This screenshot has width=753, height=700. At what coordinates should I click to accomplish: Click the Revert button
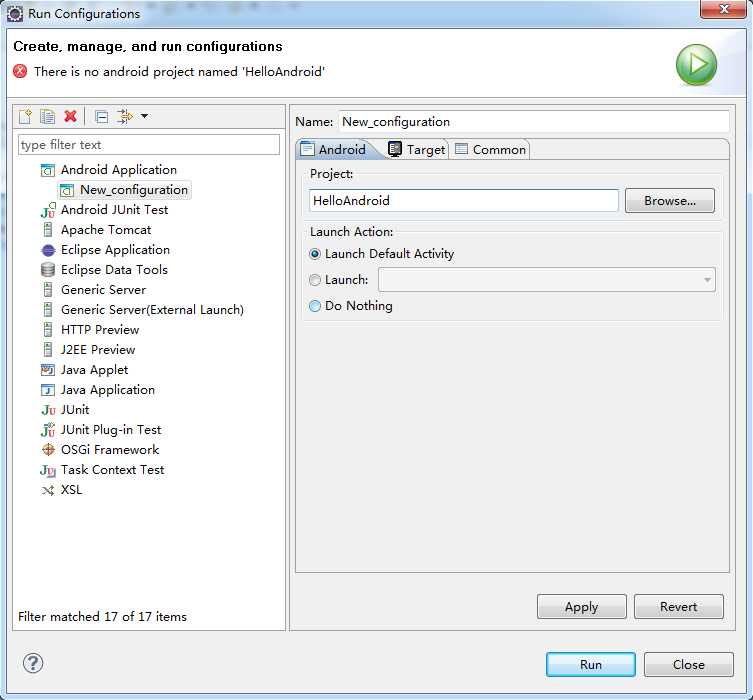pos(679,606)
